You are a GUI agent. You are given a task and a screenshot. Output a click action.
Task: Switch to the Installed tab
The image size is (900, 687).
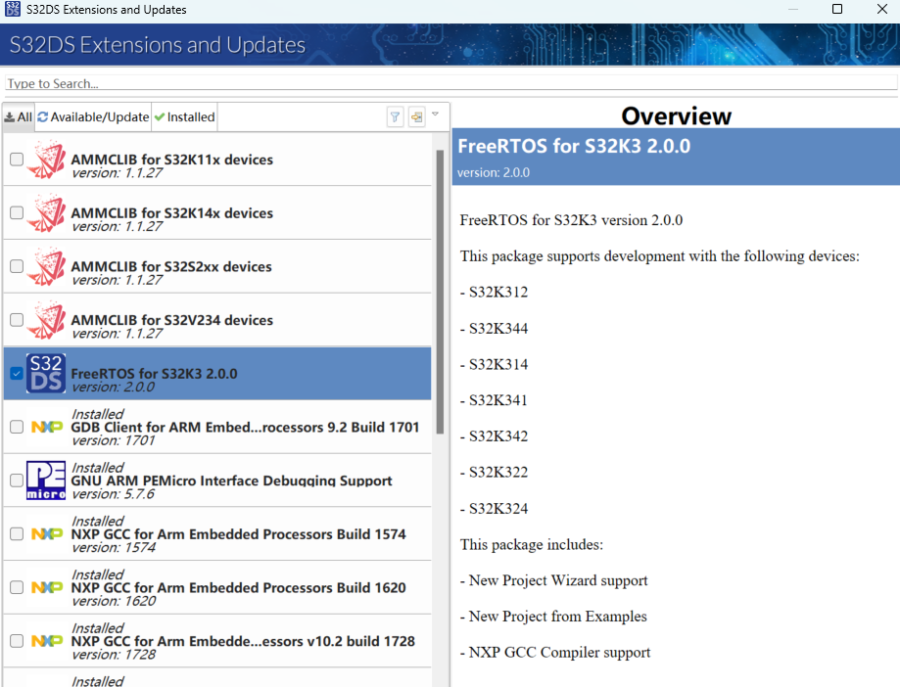coord(184,117)
